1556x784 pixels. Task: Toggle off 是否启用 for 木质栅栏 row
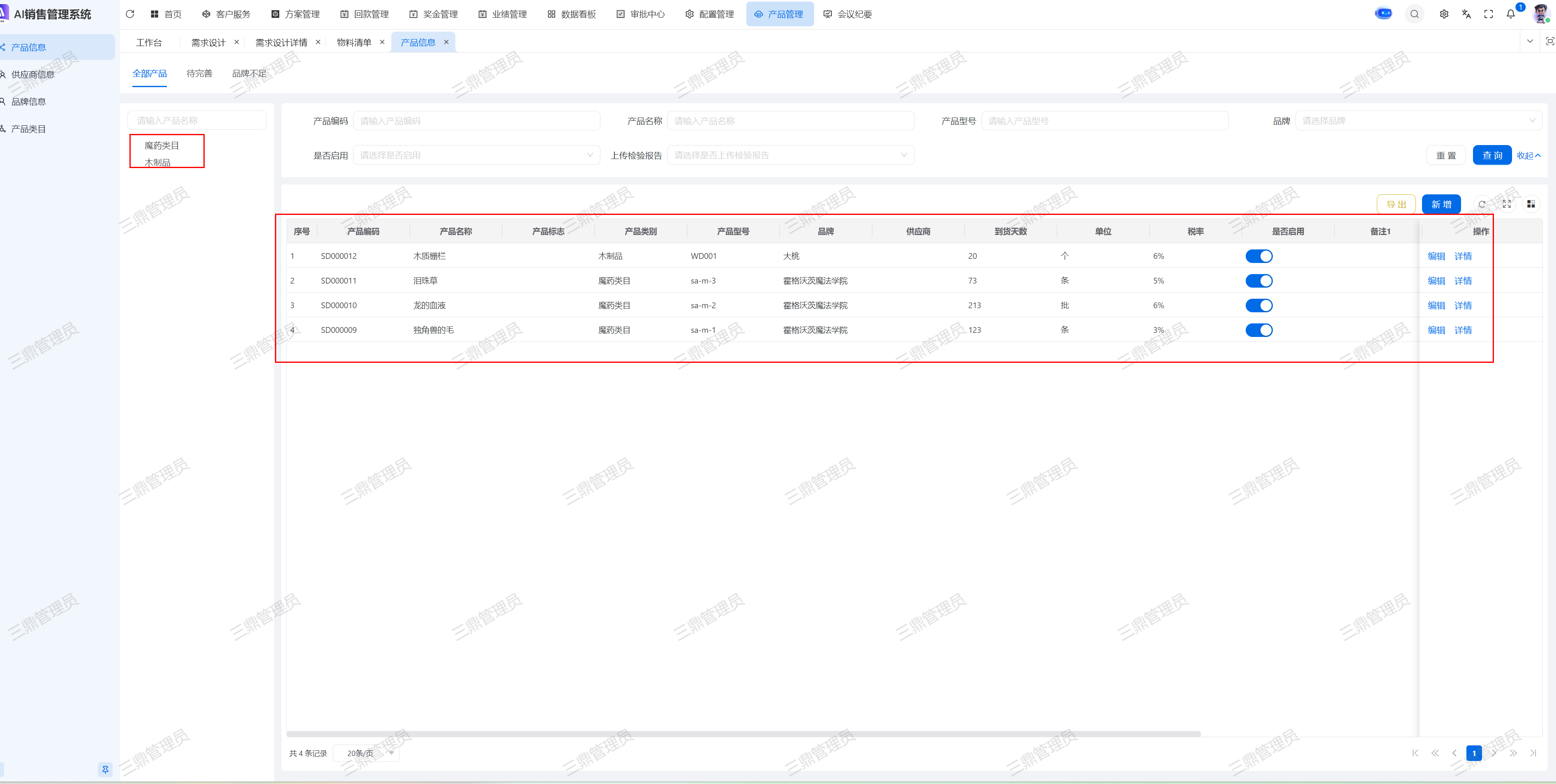(x=1259, y=256)
